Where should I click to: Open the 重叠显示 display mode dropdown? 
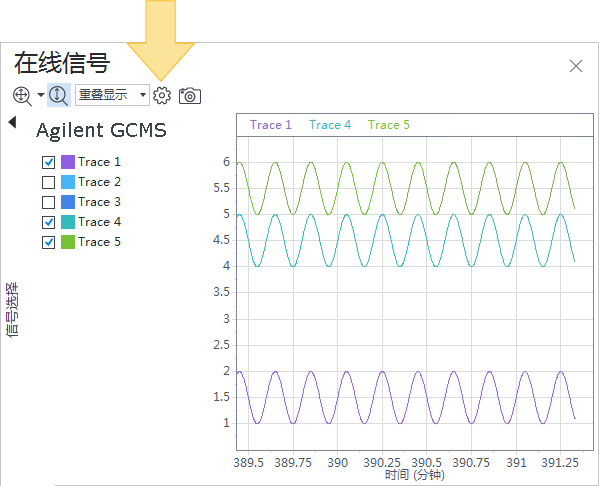[x=112, y=95]
